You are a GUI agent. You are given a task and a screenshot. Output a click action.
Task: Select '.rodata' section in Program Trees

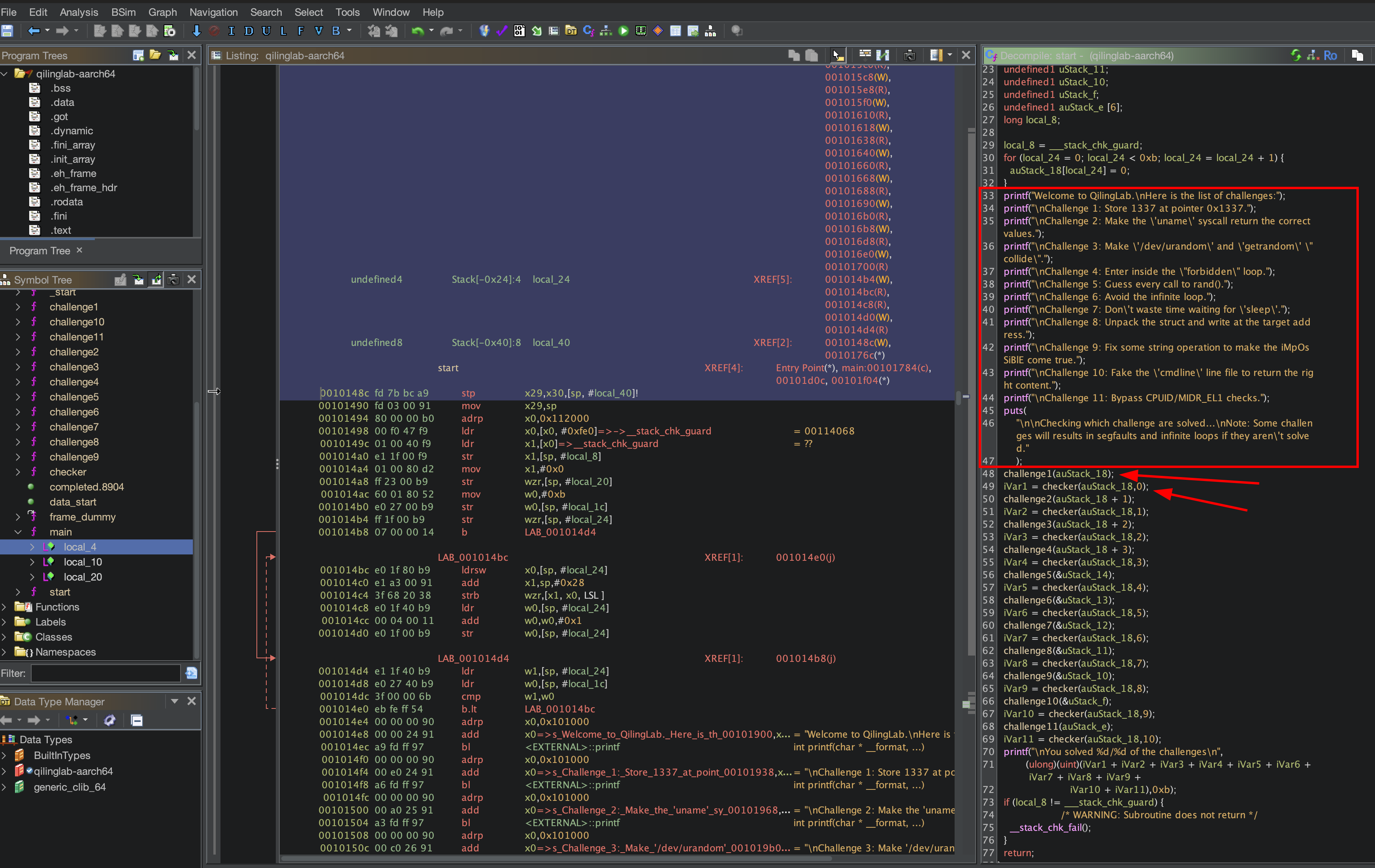(67, 201)
